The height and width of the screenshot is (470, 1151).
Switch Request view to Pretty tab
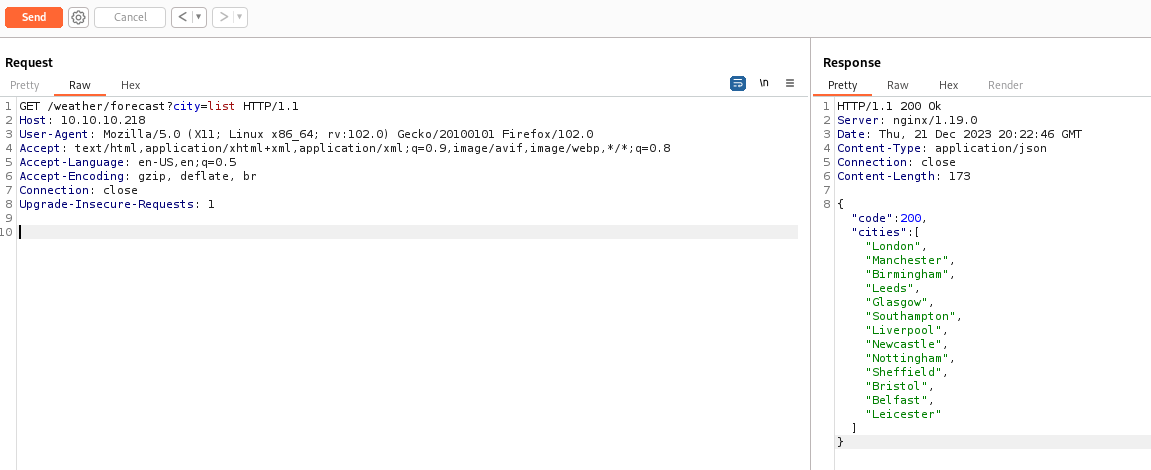[x=25, y=86]
